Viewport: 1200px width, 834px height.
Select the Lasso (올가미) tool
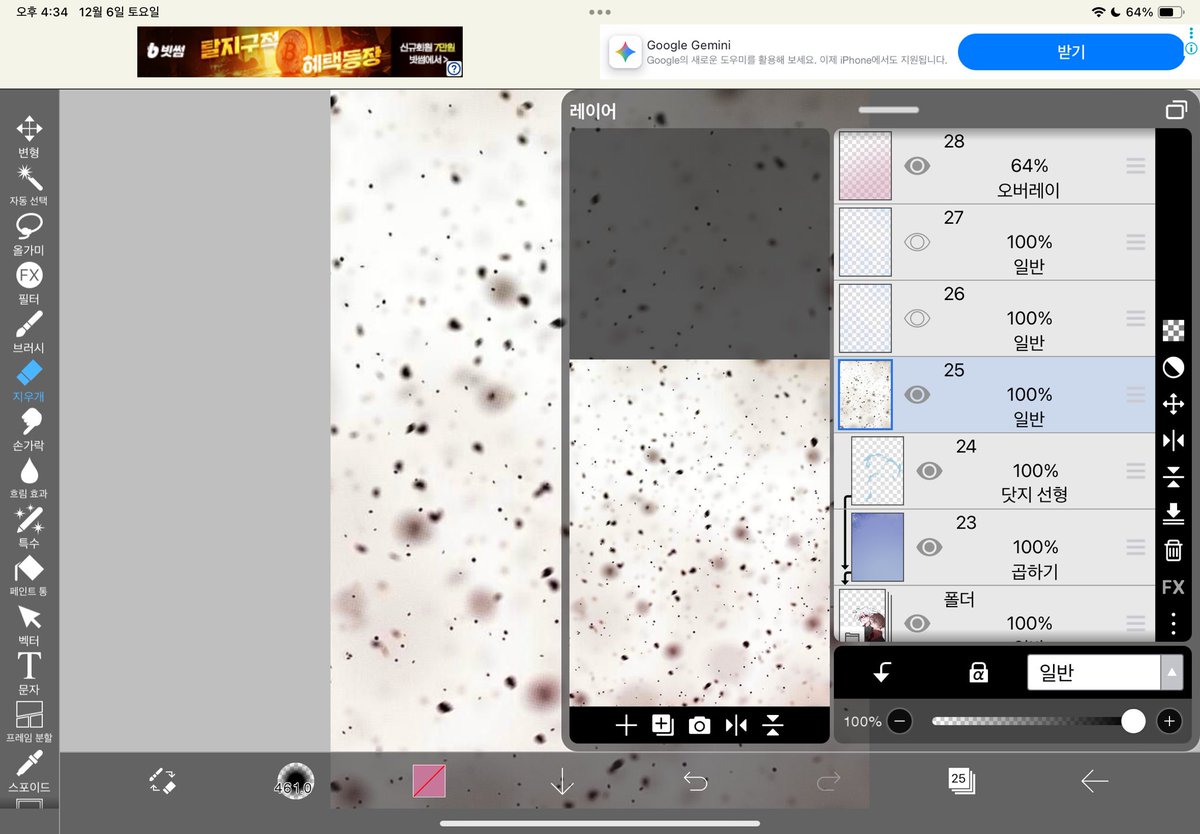tap(29, 234)
